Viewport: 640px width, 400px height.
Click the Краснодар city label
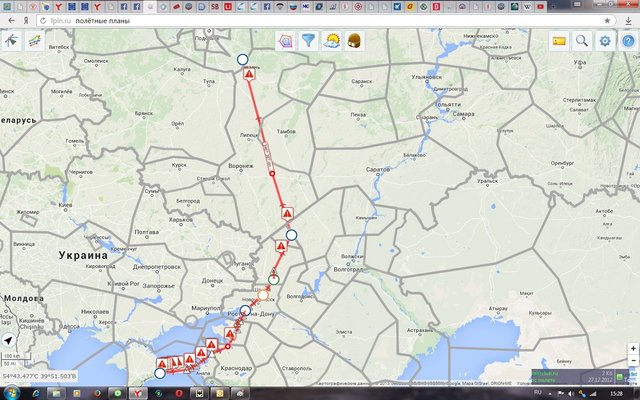(x=236, y=368)
